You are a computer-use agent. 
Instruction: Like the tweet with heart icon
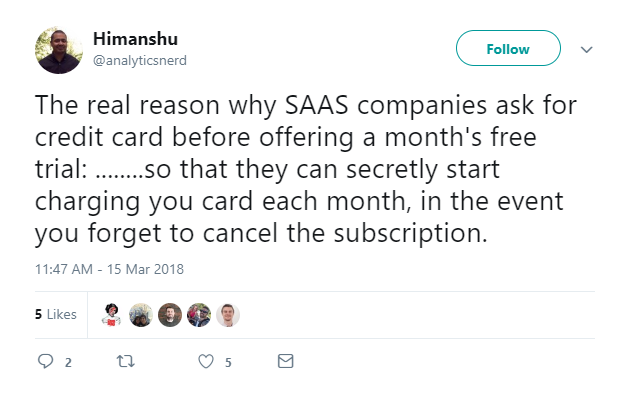point(206,362)
